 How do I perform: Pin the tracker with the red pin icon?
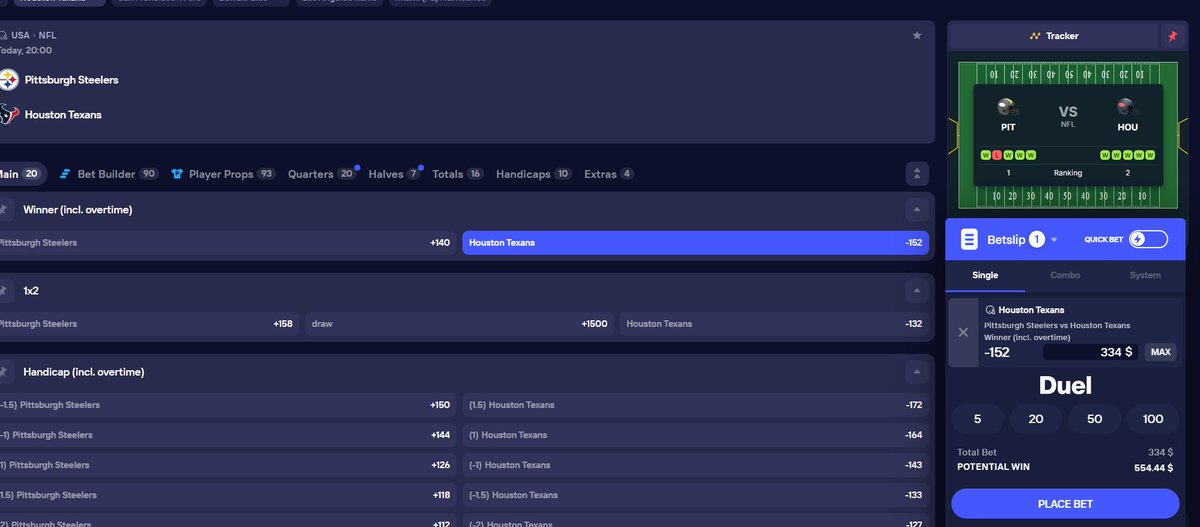(x=1172, y=36)
